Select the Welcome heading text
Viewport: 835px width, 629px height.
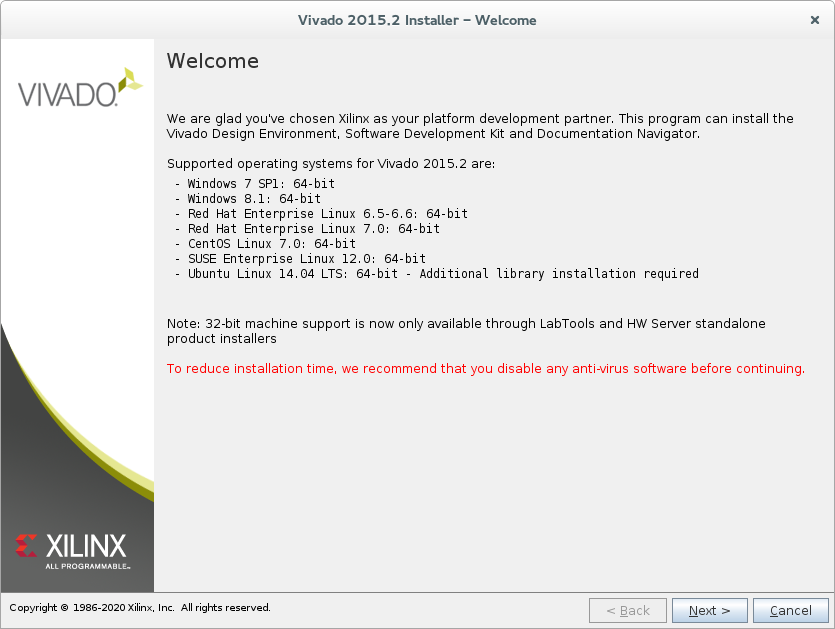point(212,61)
